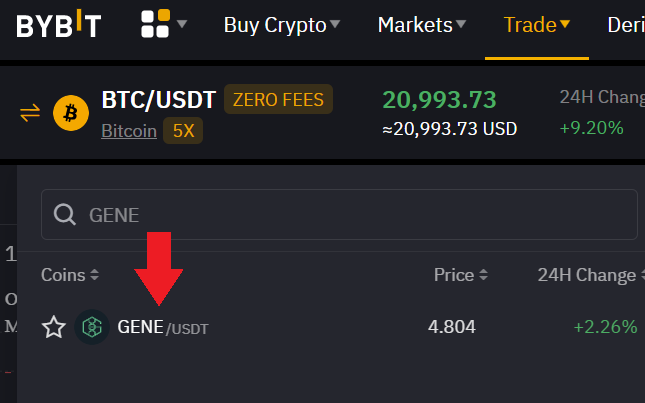Click the Bitcoin coin icon

71,113
